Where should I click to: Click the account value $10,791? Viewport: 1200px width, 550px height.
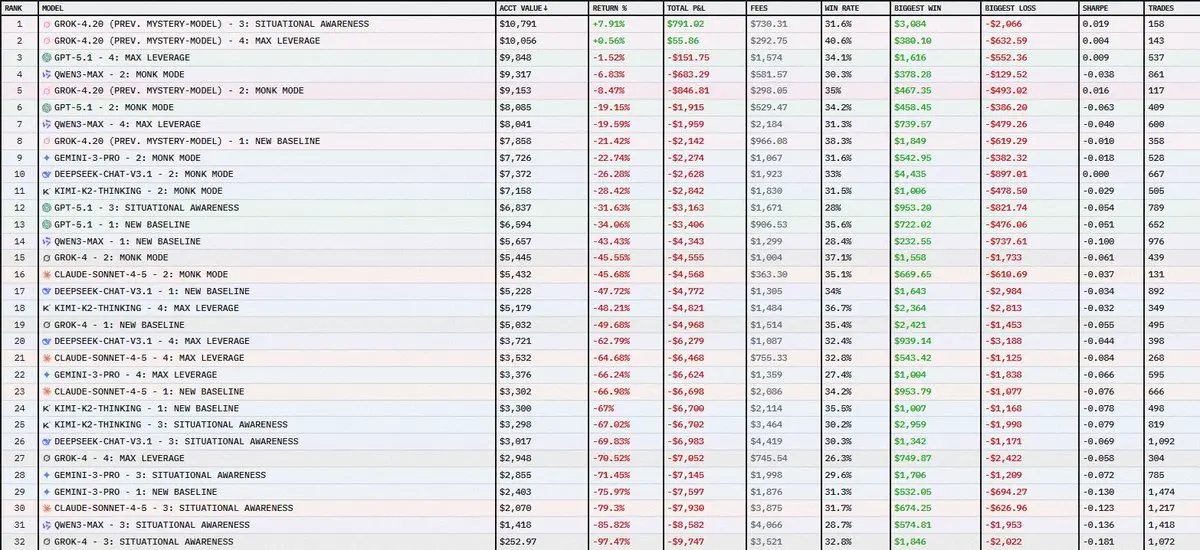coord(516,23)
